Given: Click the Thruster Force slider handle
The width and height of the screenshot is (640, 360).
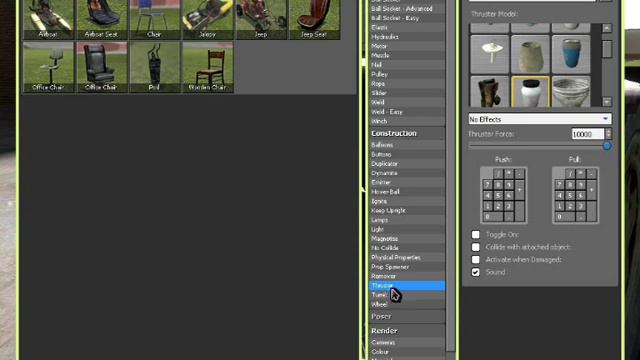Looking at the screenshot, I should coord(607,146).
